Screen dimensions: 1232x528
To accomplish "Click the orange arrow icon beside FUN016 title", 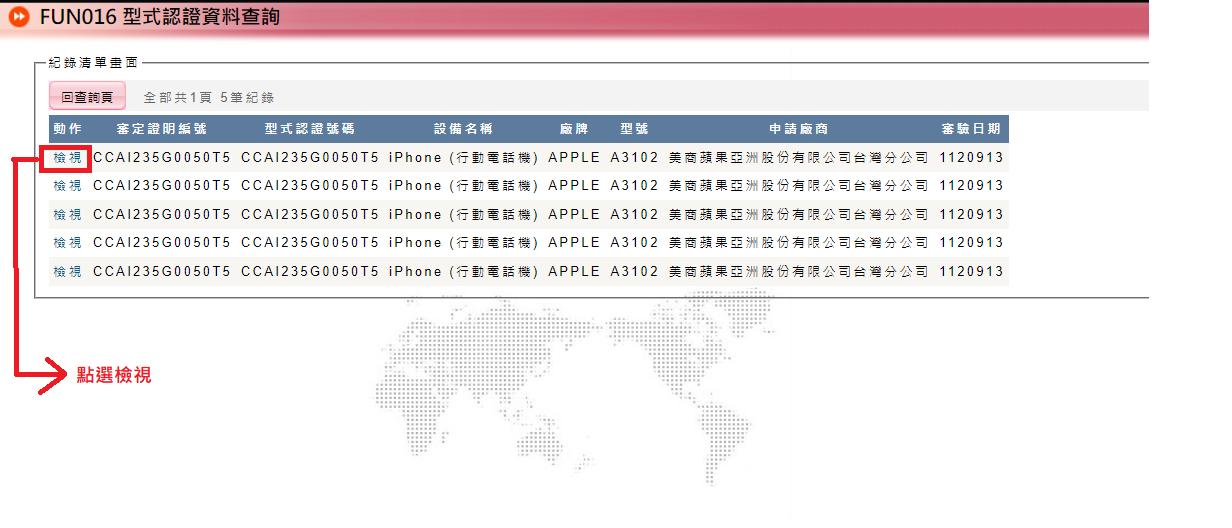I will tap(17, 17).
